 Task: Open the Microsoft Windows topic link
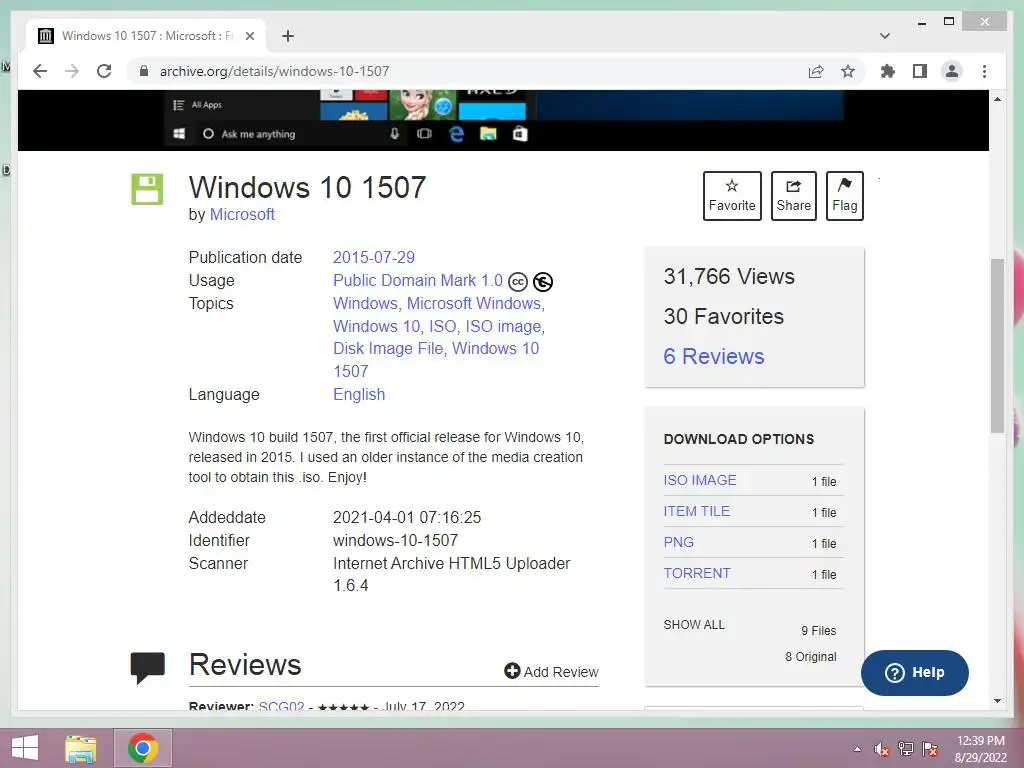[x=474, y=303]
